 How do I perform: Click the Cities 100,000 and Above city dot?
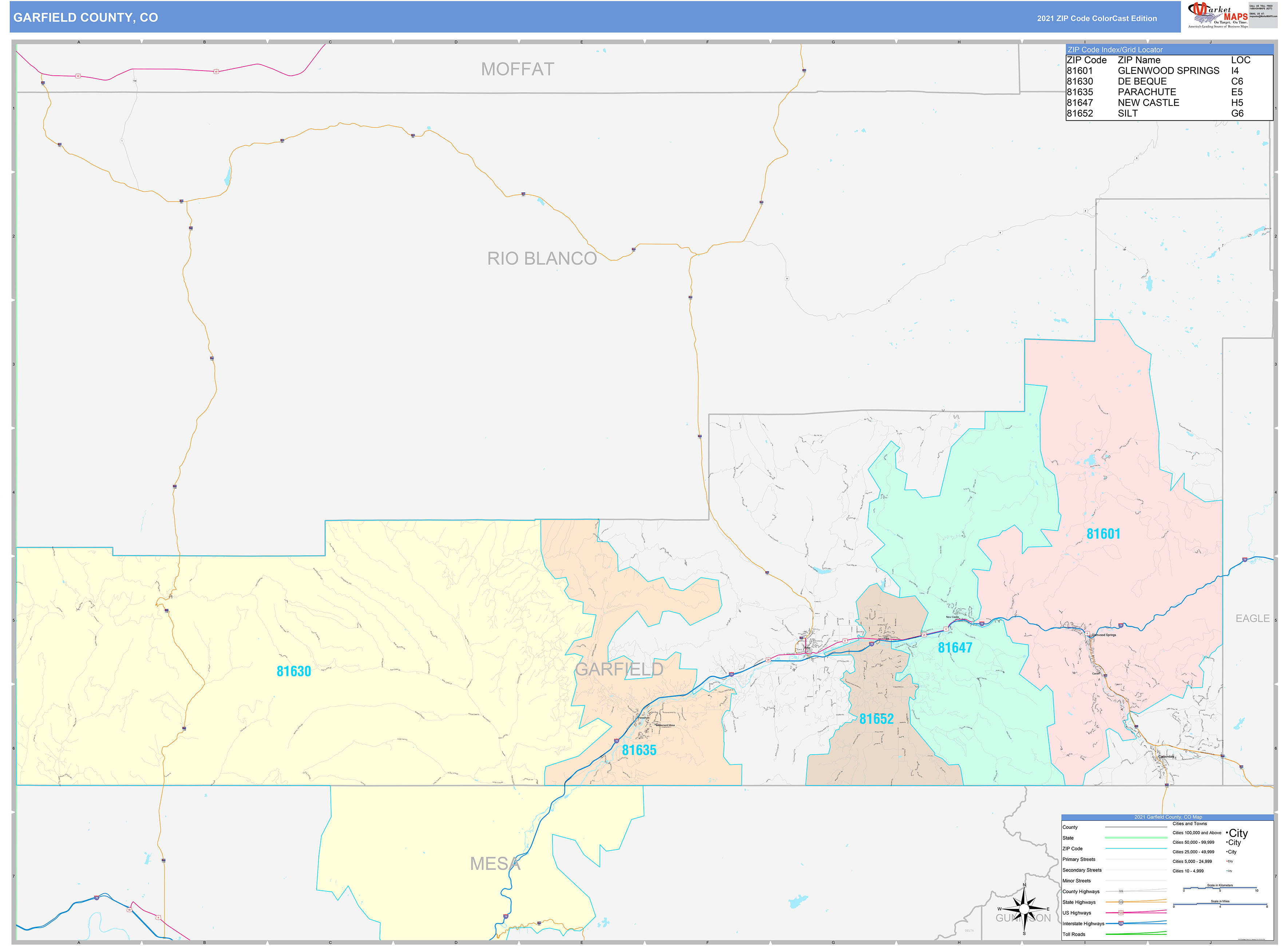1227,833
